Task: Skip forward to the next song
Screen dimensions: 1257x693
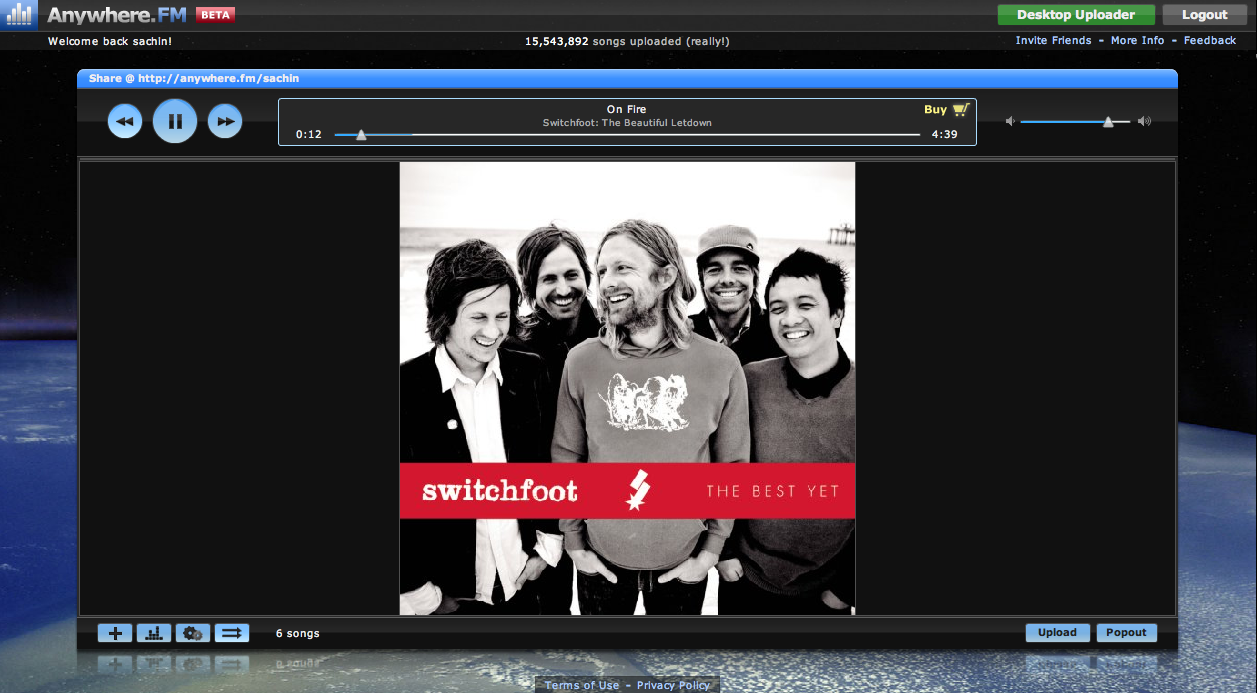Action: point(225,121)
